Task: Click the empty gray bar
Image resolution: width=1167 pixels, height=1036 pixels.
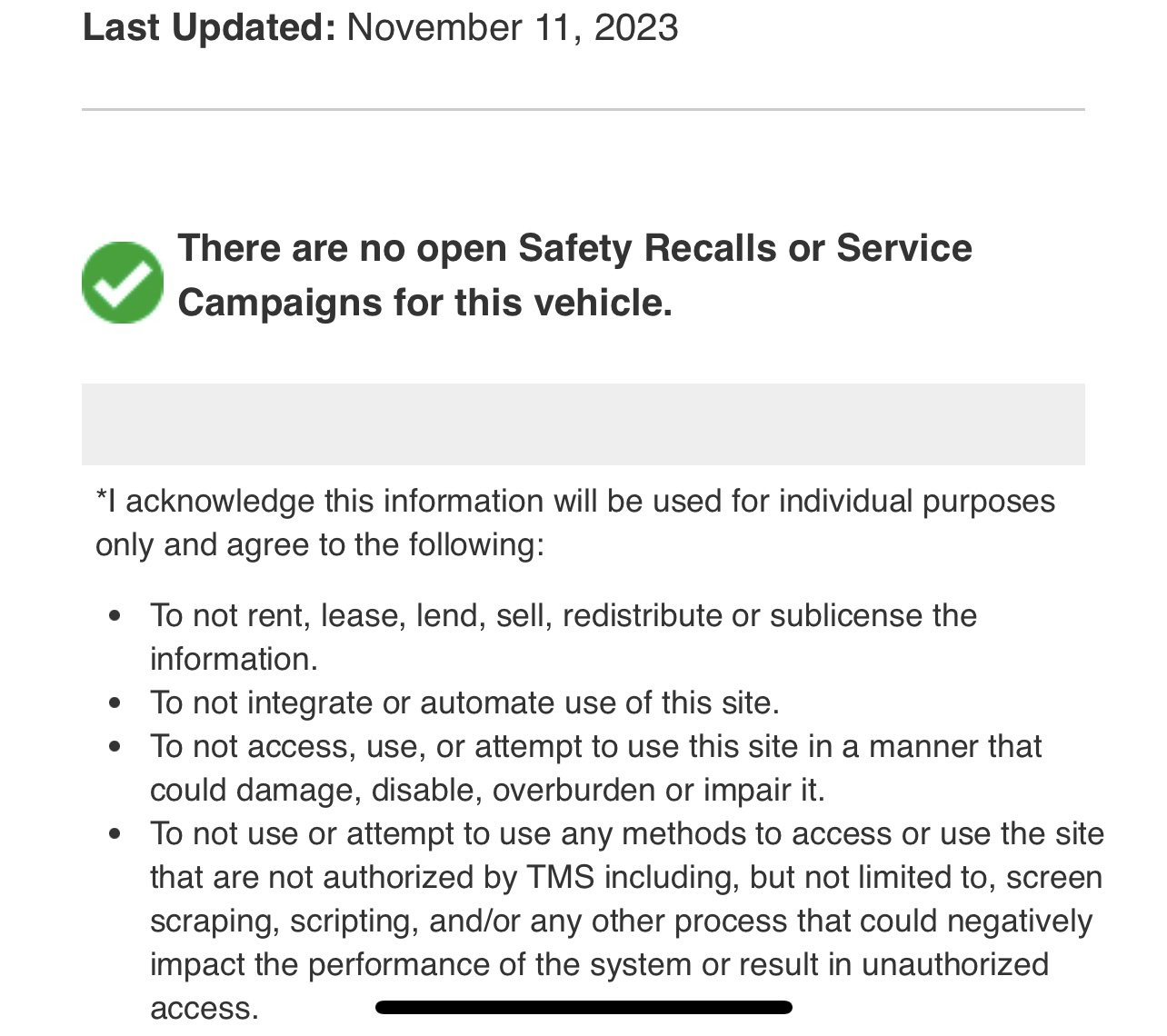Action: [583, 424]
